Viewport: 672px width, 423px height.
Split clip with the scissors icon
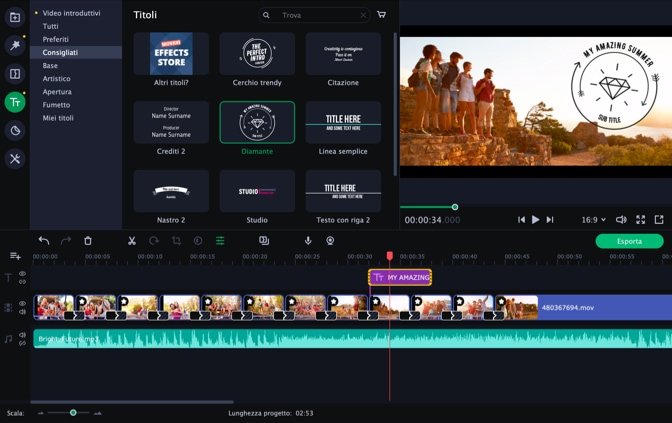132,241
